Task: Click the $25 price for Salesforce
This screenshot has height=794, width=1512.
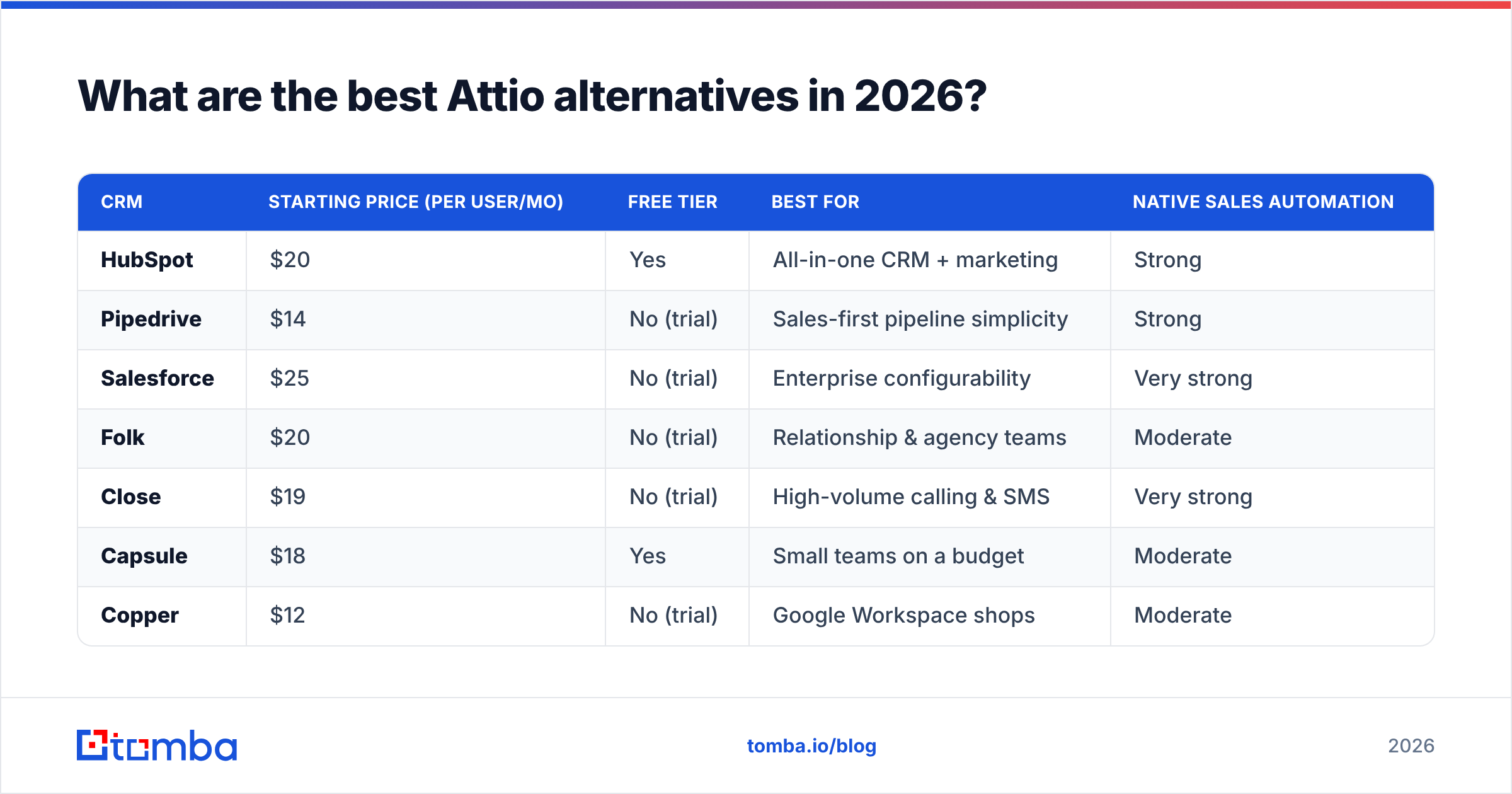Action: click(x=290, y=378)
